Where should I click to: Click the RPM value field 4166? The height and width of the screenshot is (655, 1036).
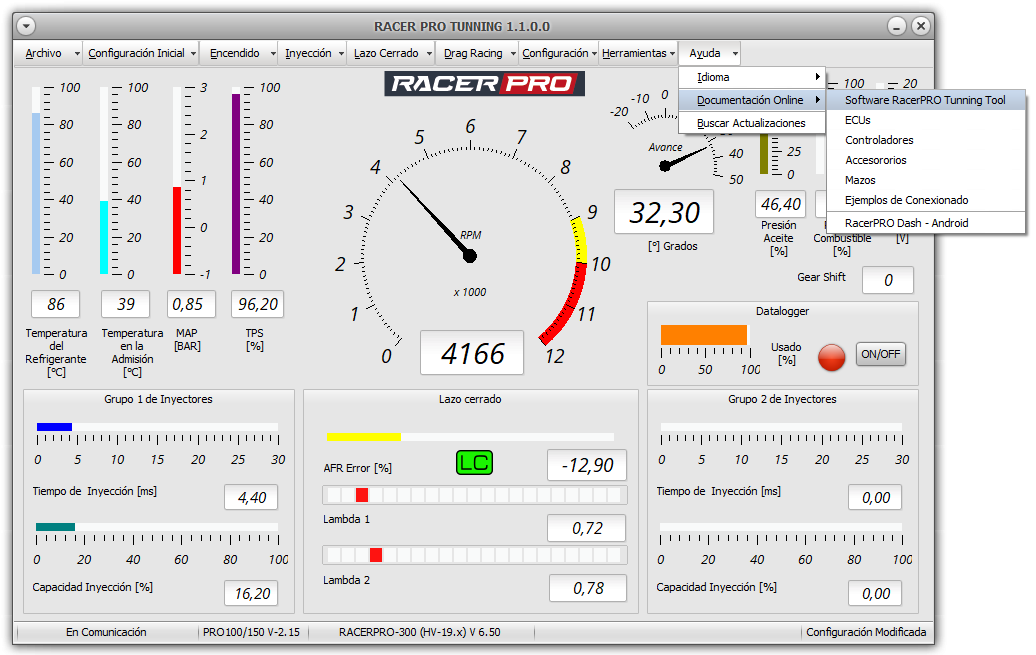472,353
